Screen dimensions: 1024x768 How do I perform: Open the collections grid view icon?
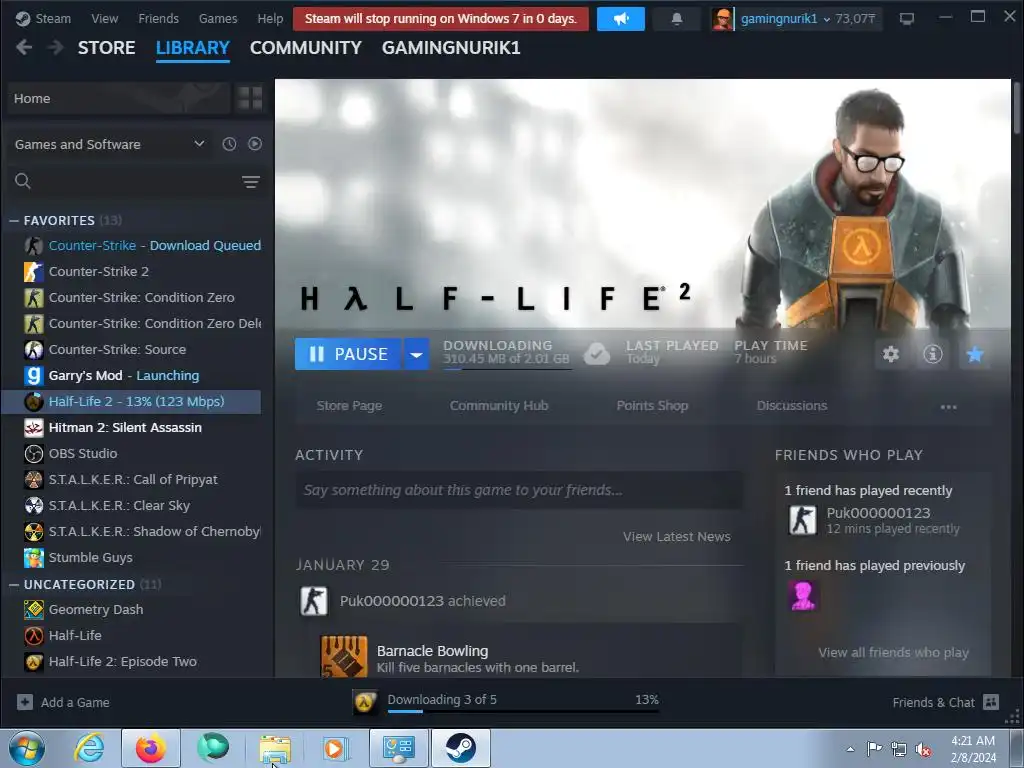[250, 99]
